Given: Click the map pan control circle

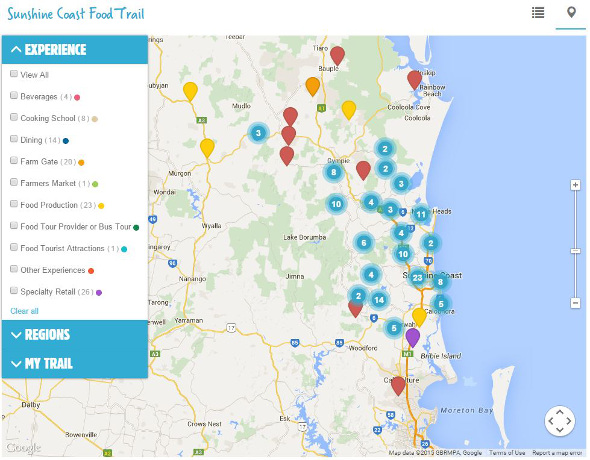Looking at the screenshot, I should pyautogui.click(x=560, y=421).
